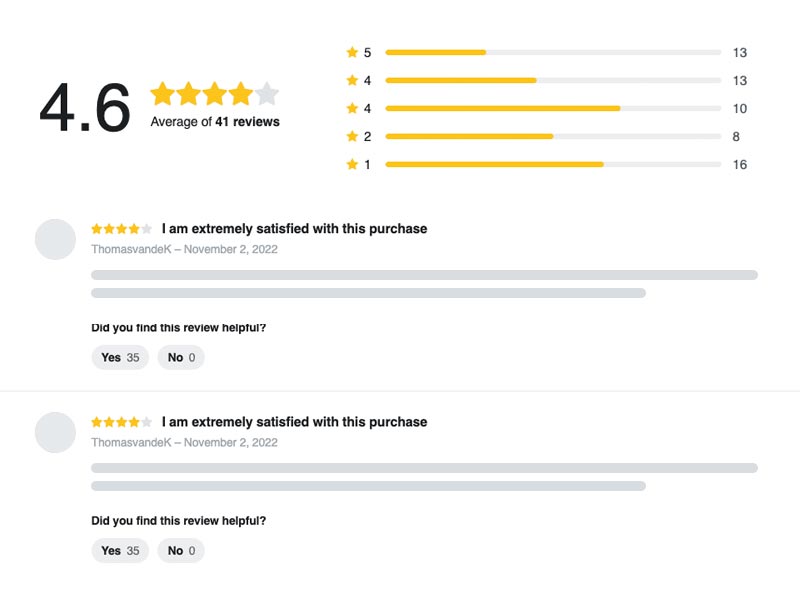800x600 pixels.
Task: Click the second review's small star rating
Action: (121, 422)
